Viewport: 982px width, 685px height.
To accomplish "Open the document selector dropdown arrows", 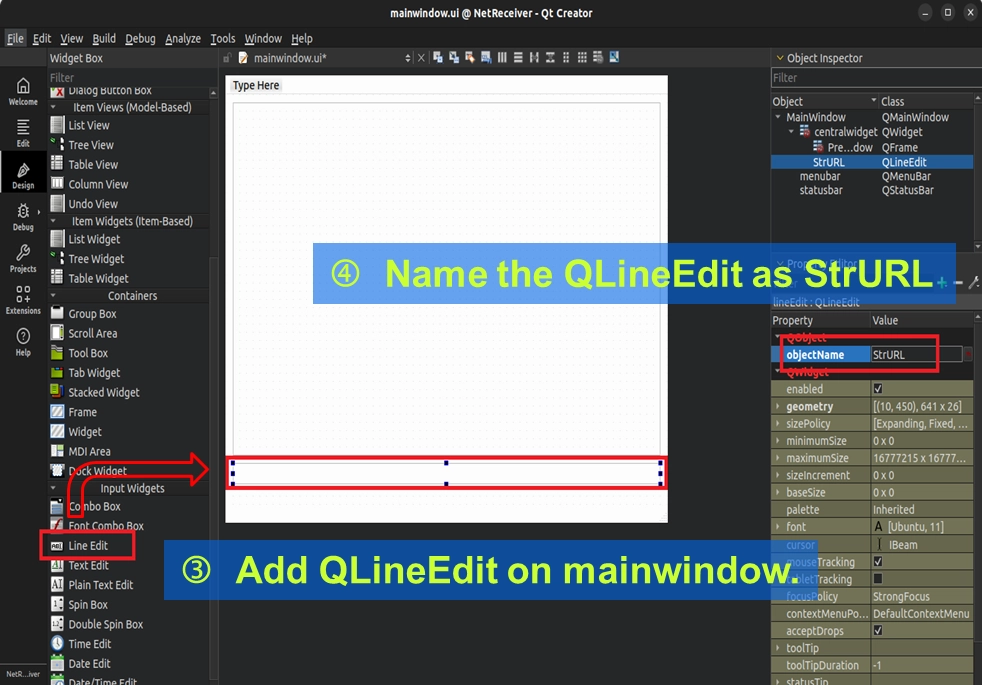I will pos(408,58).
